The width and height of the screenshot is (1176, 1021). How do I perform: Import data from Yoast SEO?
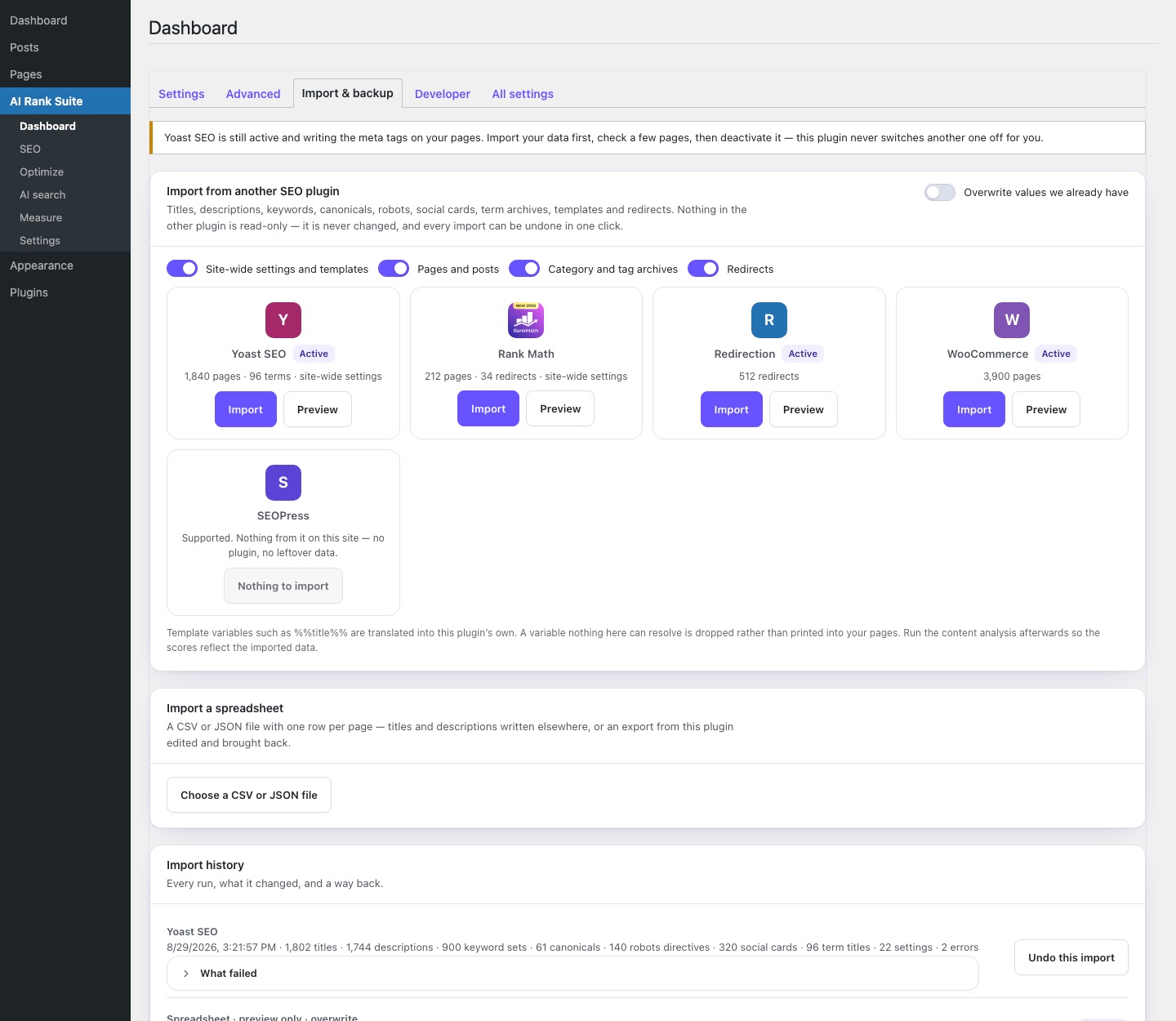click(246, 409)
